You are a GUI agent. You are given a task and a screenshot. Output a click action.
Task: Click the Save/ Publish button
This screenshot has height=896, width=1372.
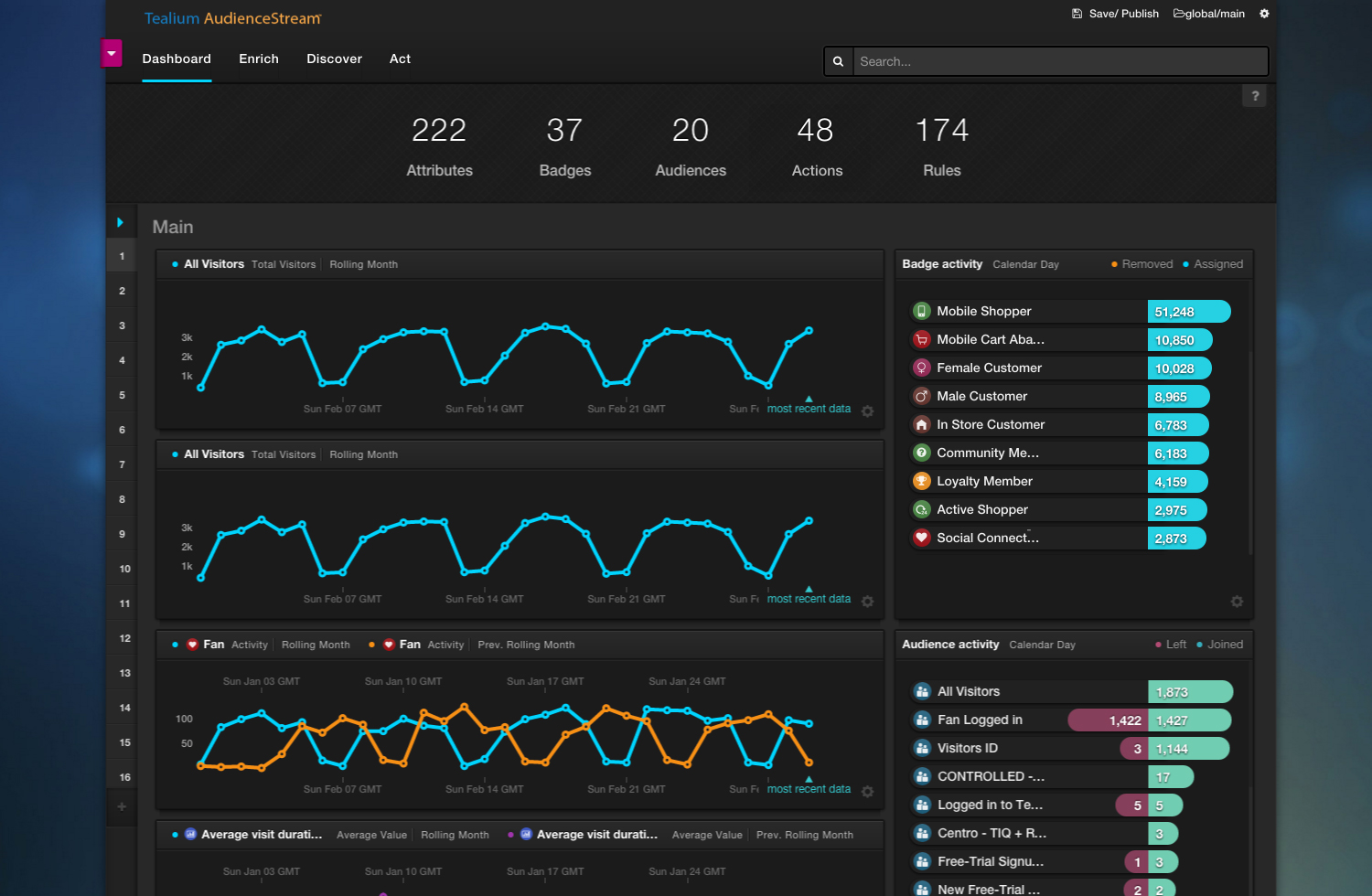point(1115,14)
